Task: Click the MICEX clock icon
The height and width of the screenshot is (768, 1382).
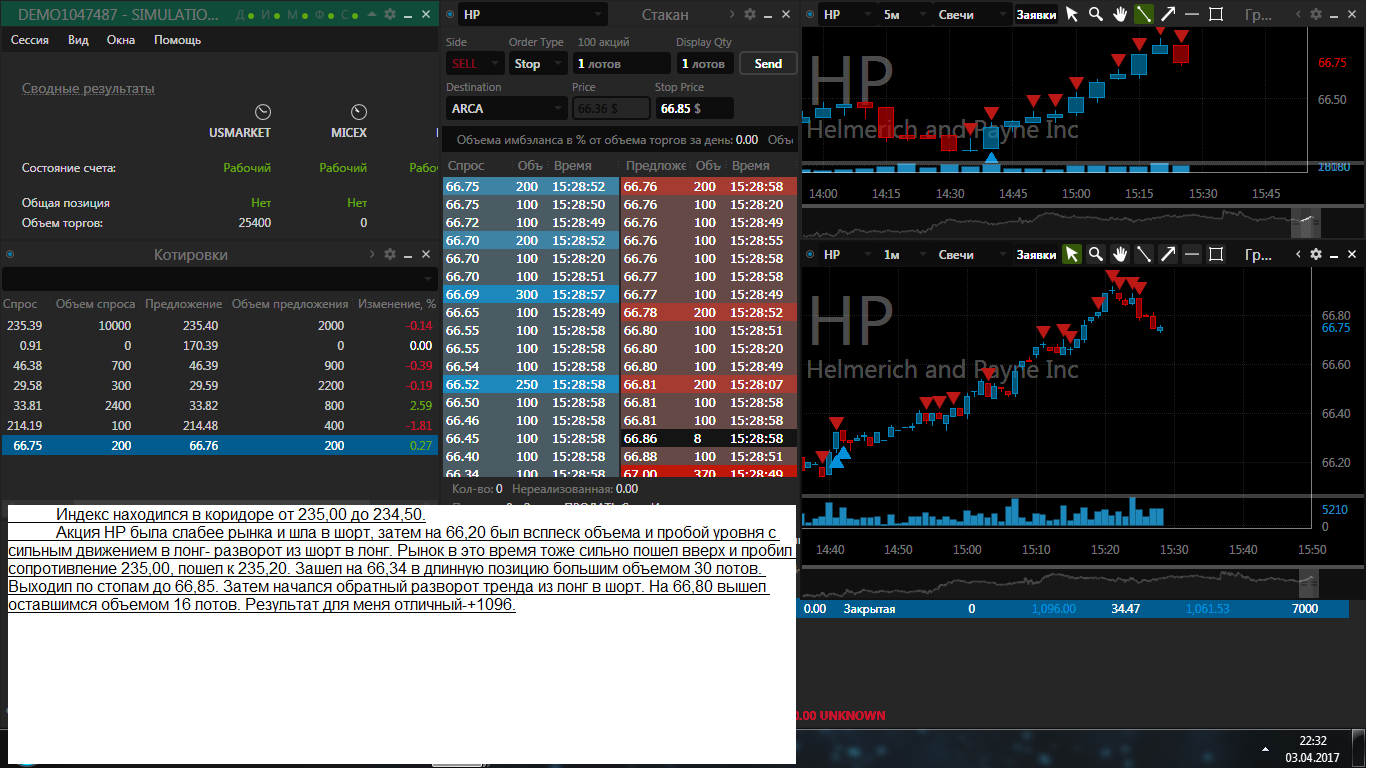Action: [x=358, y=112]
